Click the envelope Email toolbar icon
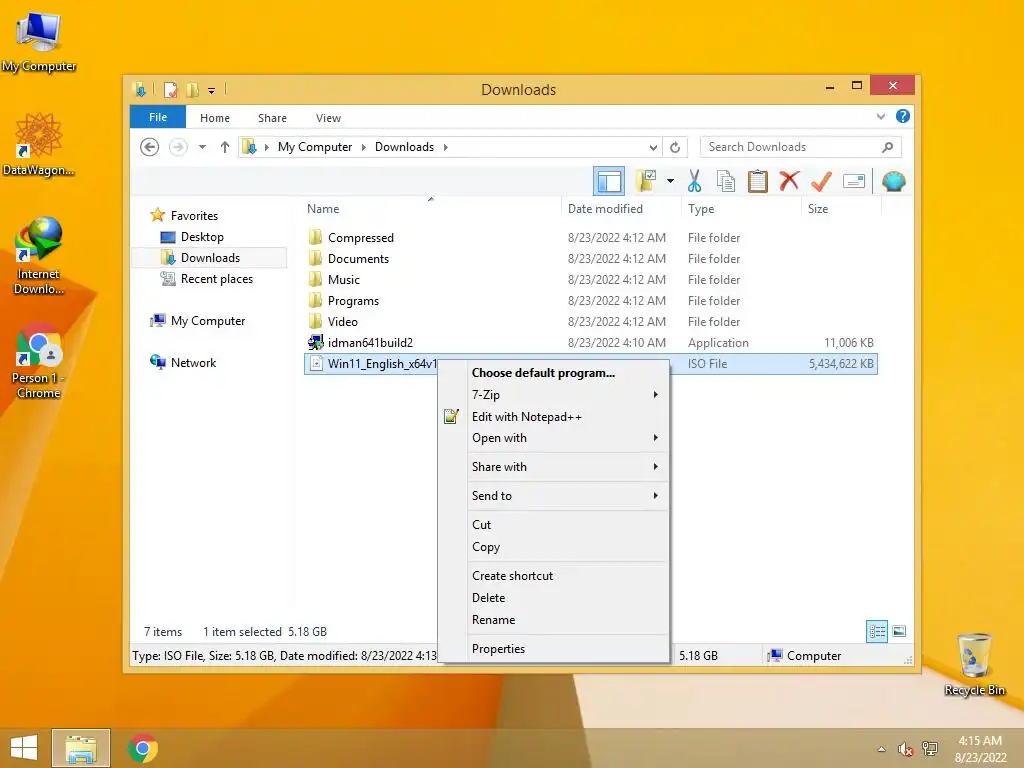 point(854,181)
